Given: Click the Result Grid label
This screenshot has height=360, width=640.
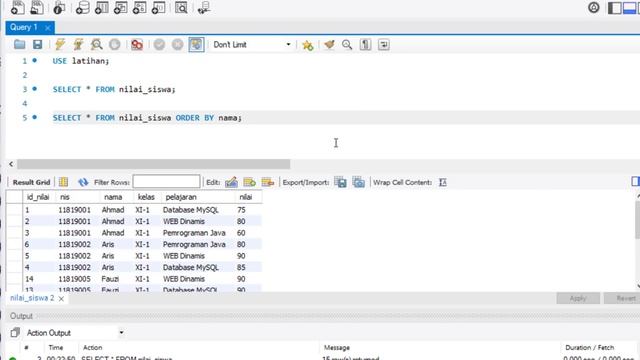Looking at the screenshot, I should (31, 182).
